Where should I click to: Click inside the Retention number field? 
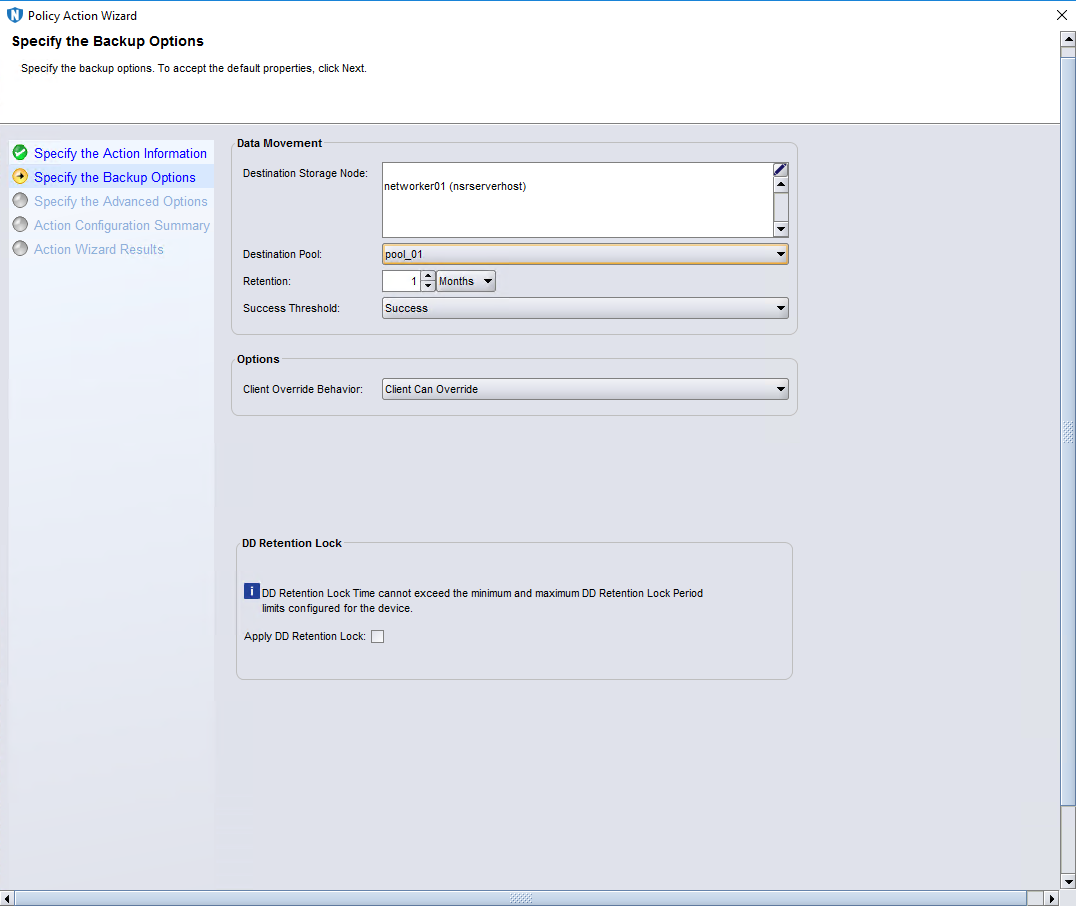click(401, 282)
